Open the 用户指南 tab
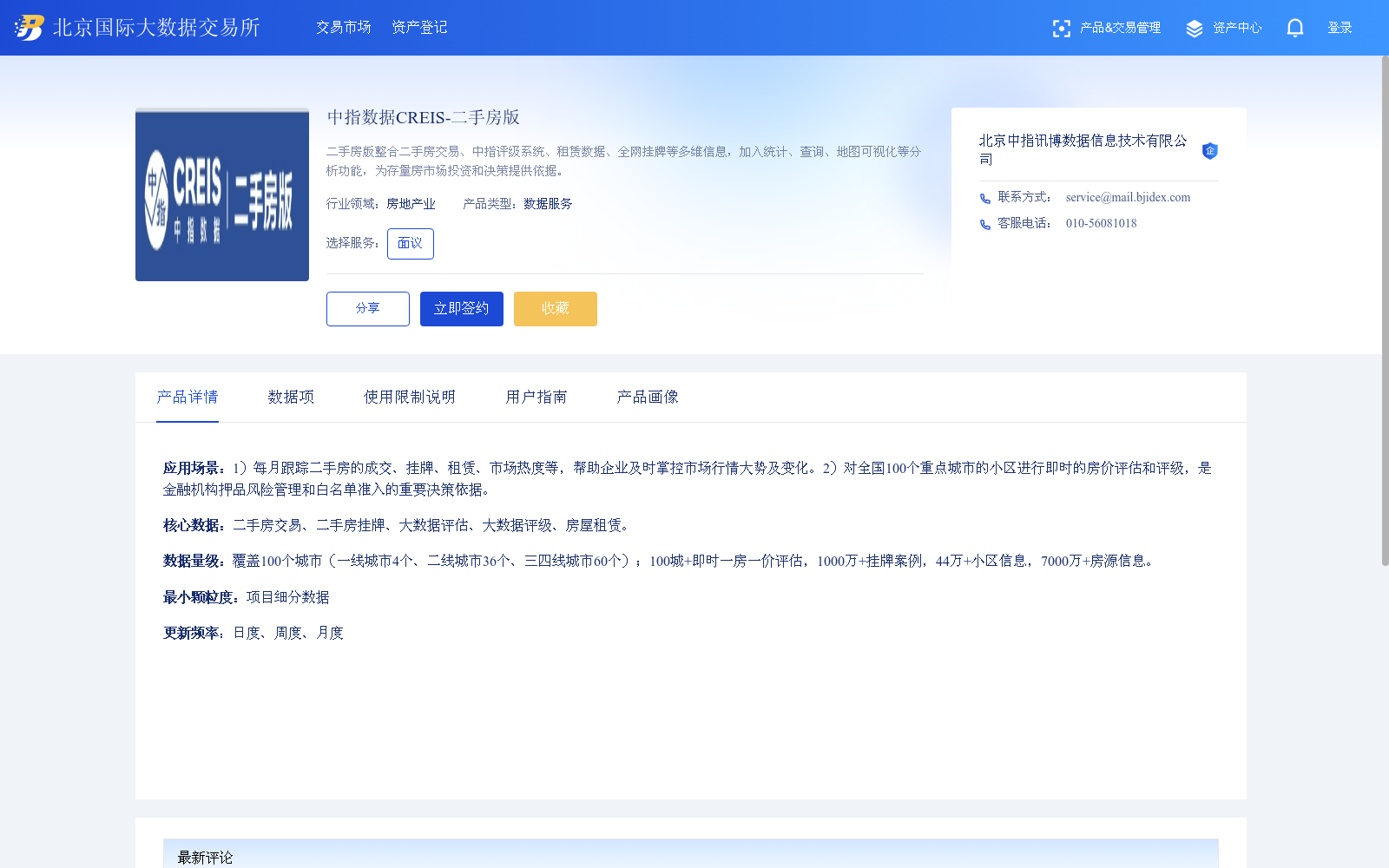Screen dimensions: 1389x868 (536, 397)
